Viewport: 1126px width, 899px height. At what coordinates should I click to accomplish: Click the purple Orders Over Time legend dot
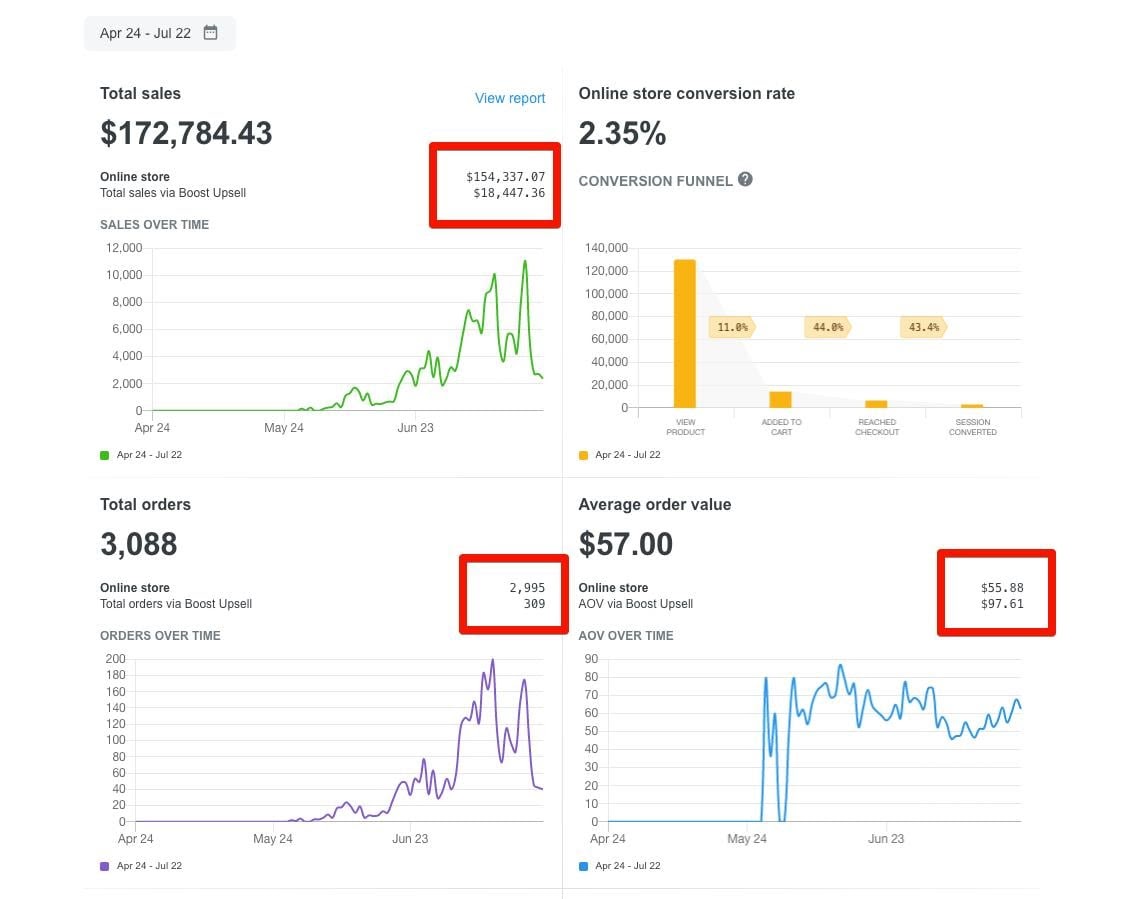click(x=104, y=866)
